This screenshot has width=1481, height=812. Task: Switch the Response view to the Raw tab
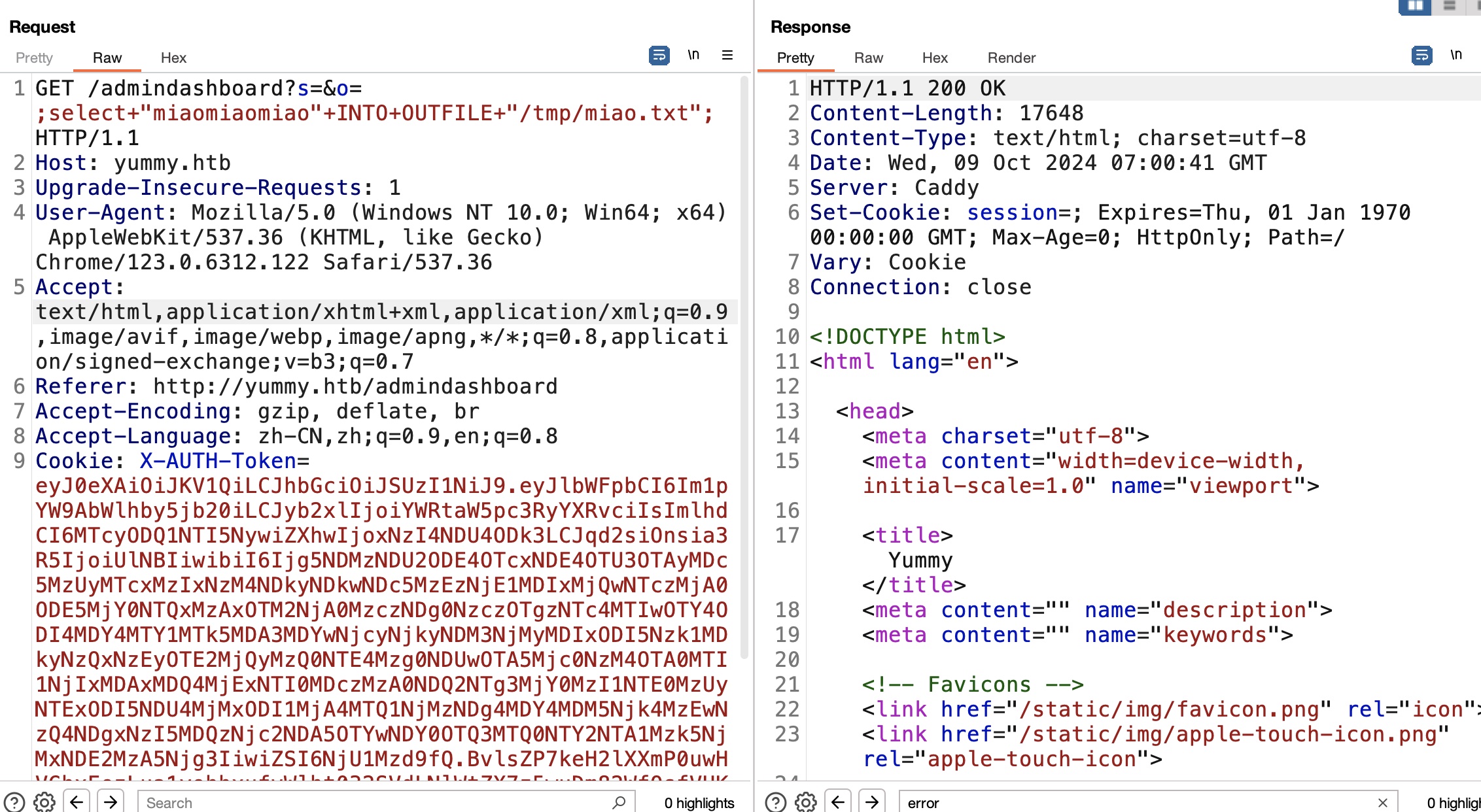click(x=868, y=58)
